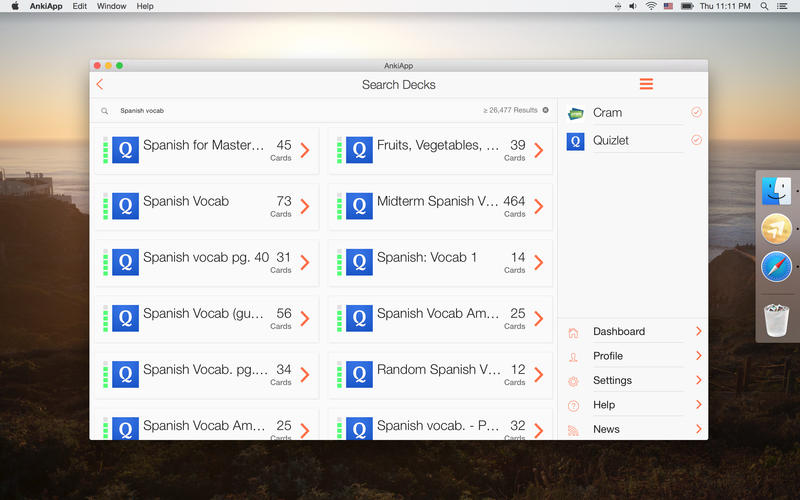
Task: Open the Edit menu
Action: click(79, 6)
